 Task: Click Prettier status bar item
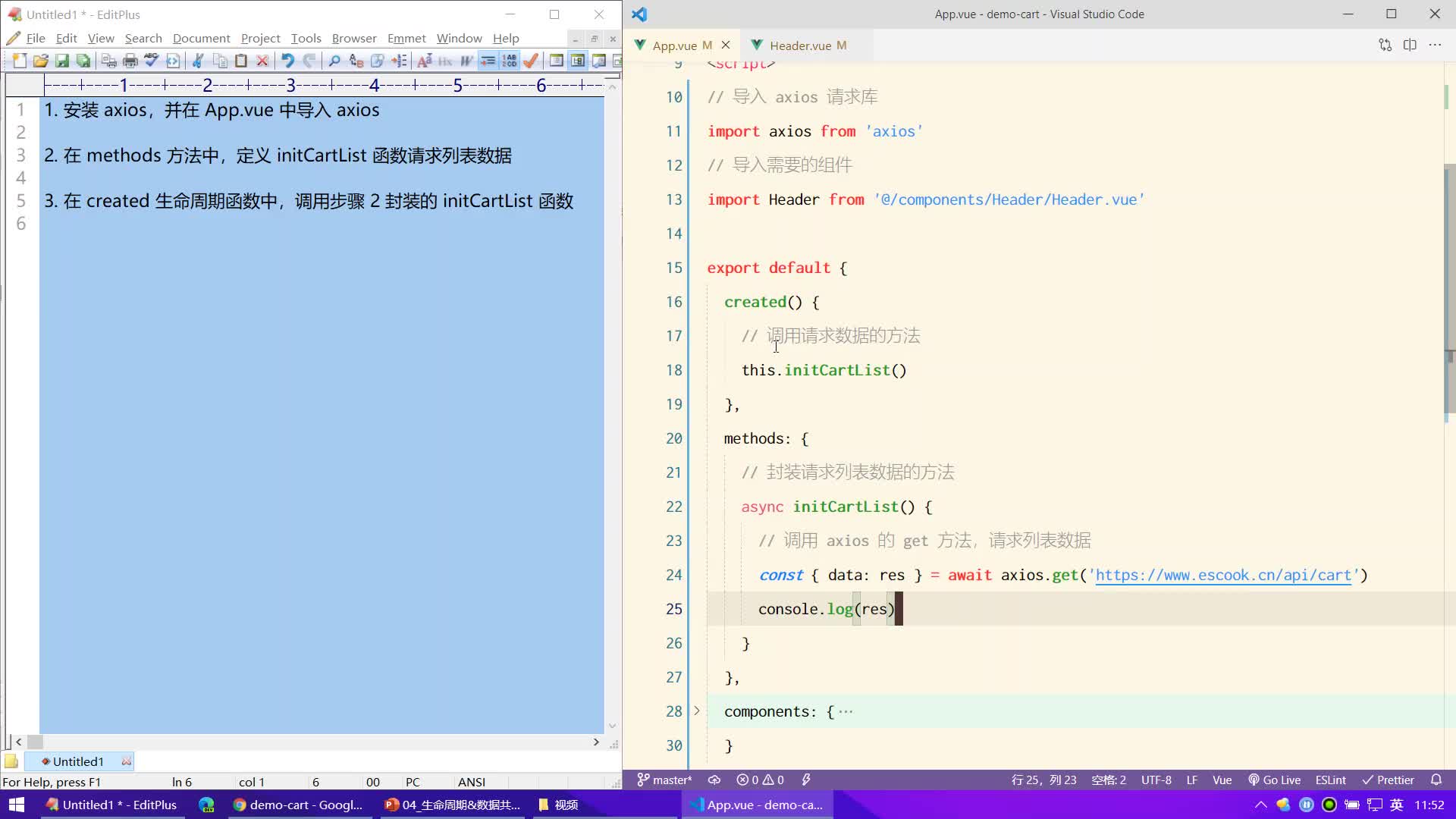[x=1389, y=780]
